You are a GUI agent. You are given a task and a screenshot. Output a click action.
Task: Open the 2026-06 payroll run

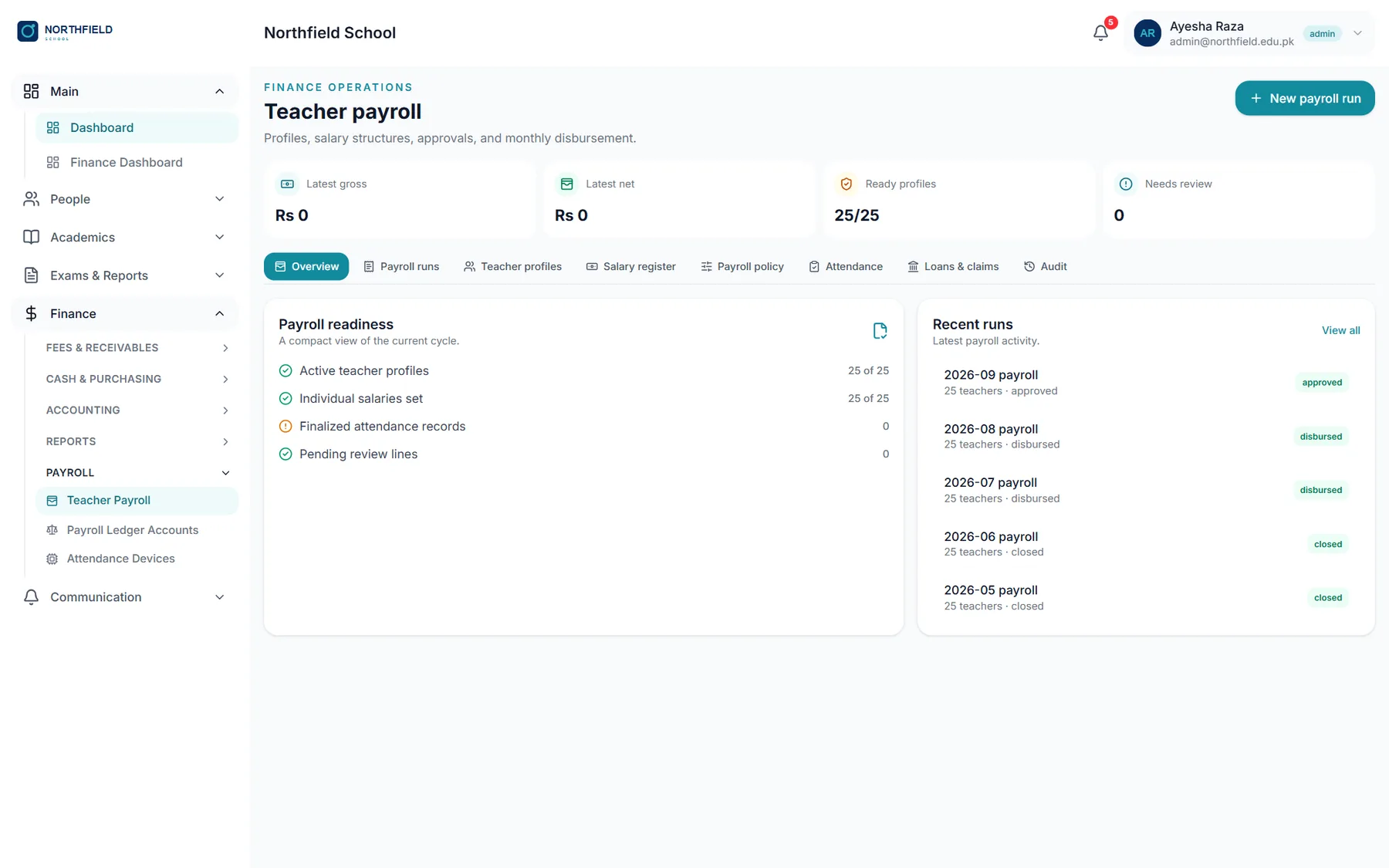point(1146,544)
